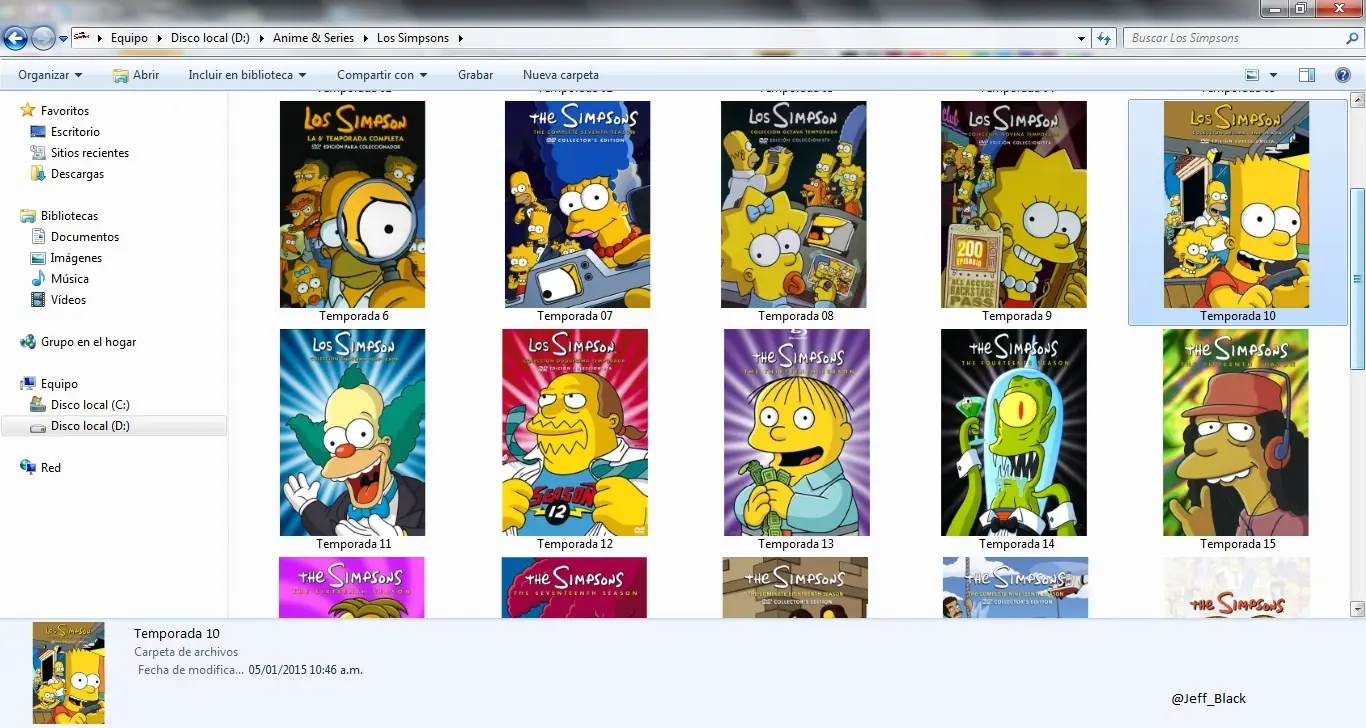
Task: Click the Forward navigation arrow button
Action: [43, 39]
